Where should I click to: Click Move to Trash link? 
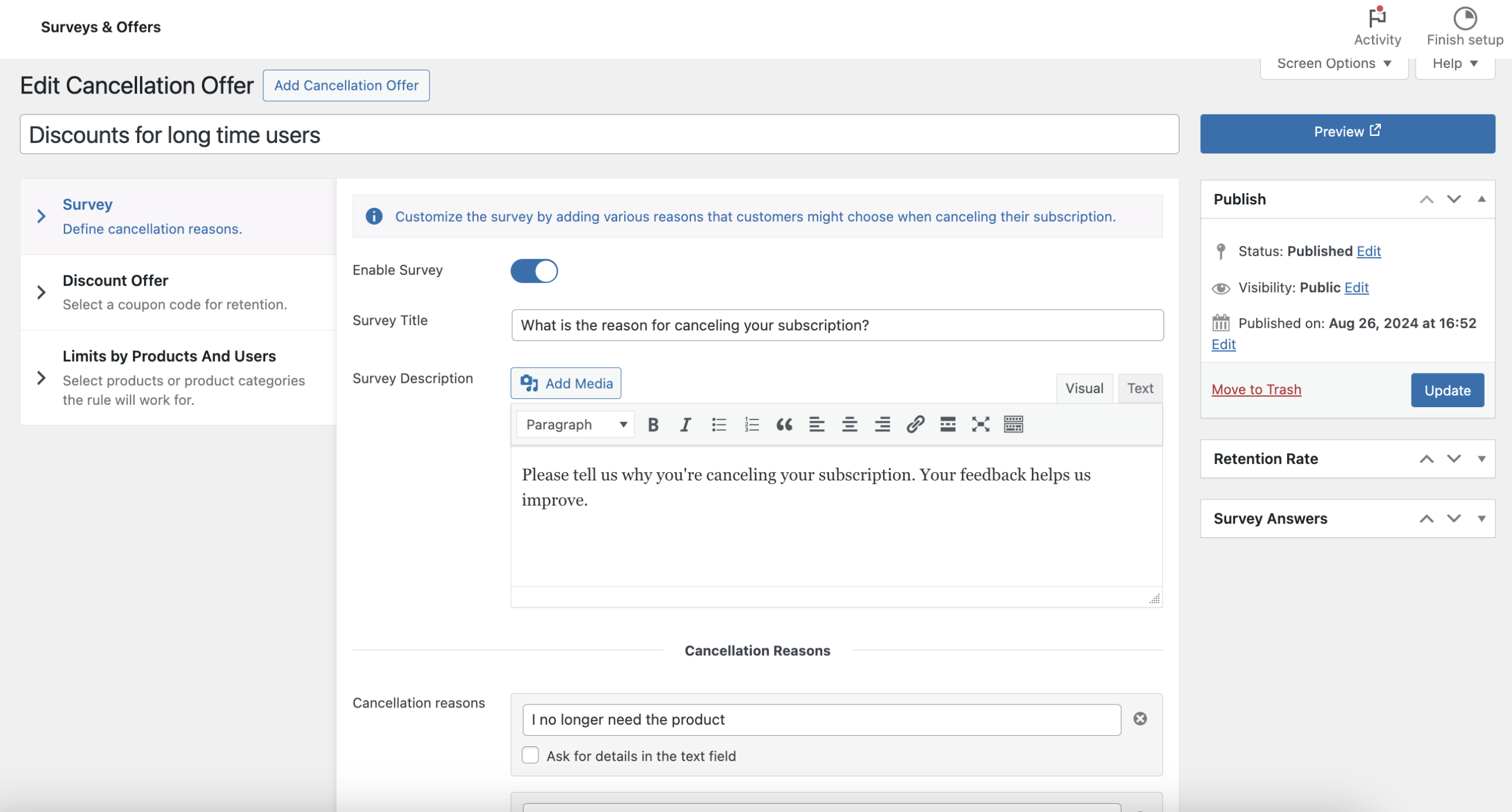click(x=1256, y=389)
